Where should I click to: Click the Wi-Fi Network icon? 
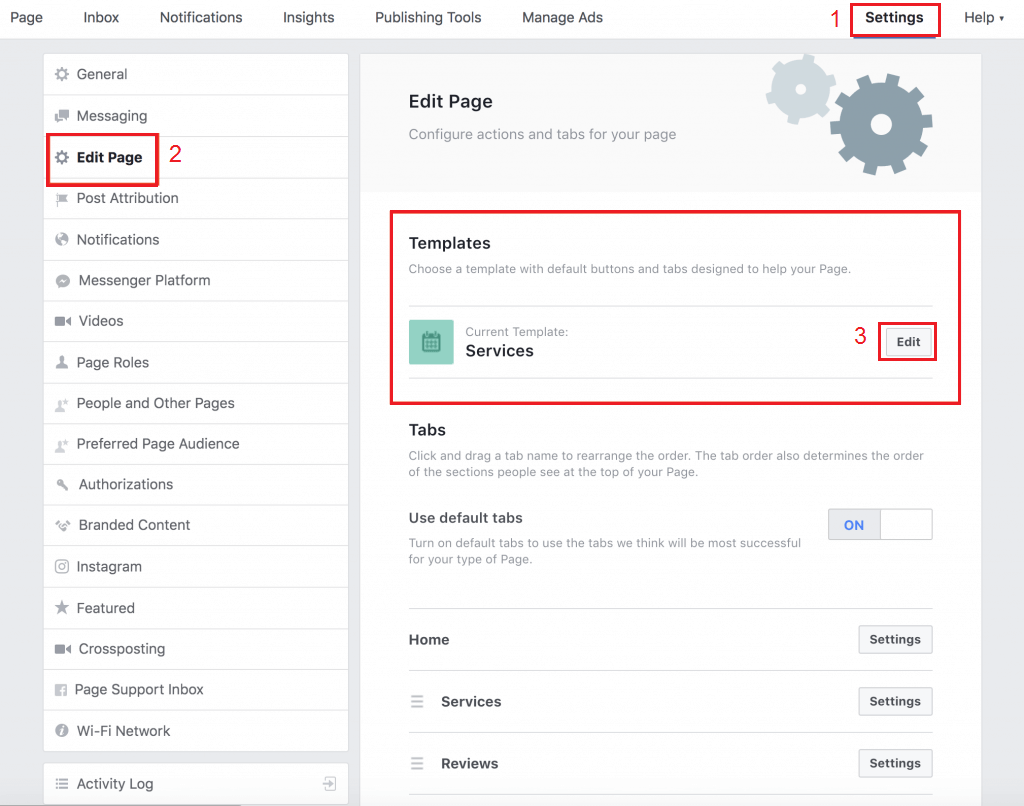click(62, 730)
